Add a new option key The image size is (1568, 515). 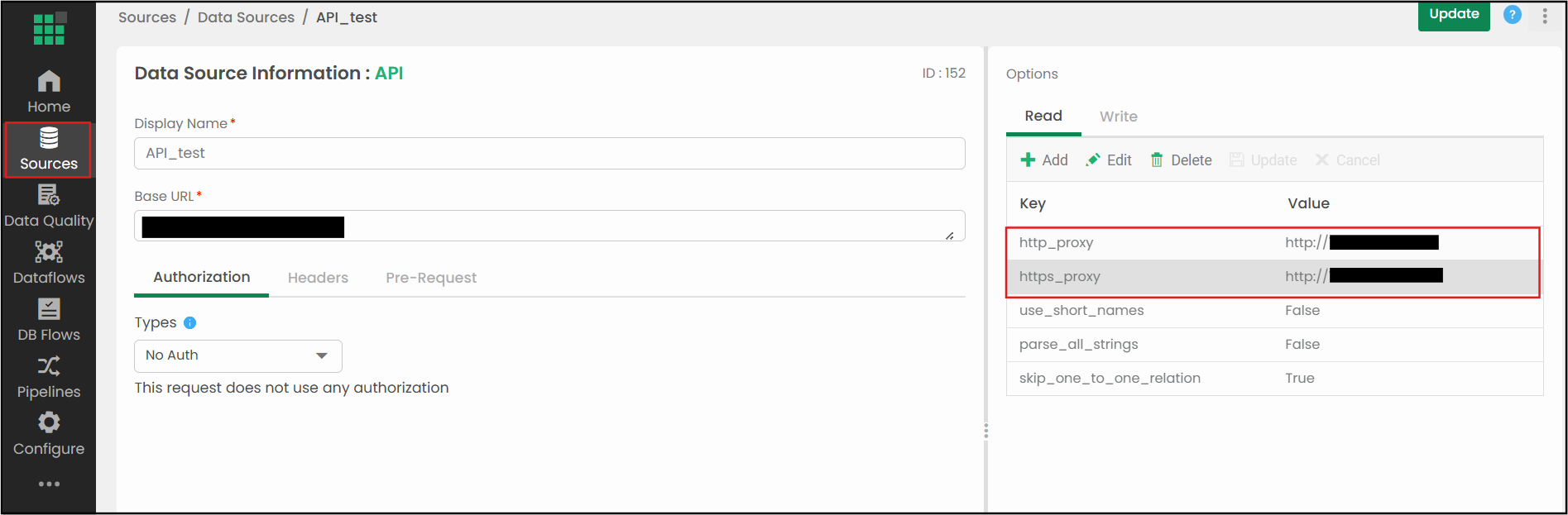tap(1044, 160)
